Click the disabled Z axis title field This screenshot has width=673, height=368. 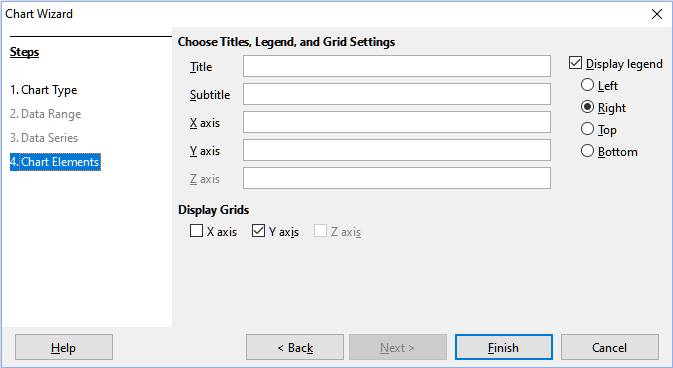[x=397, y=178]
